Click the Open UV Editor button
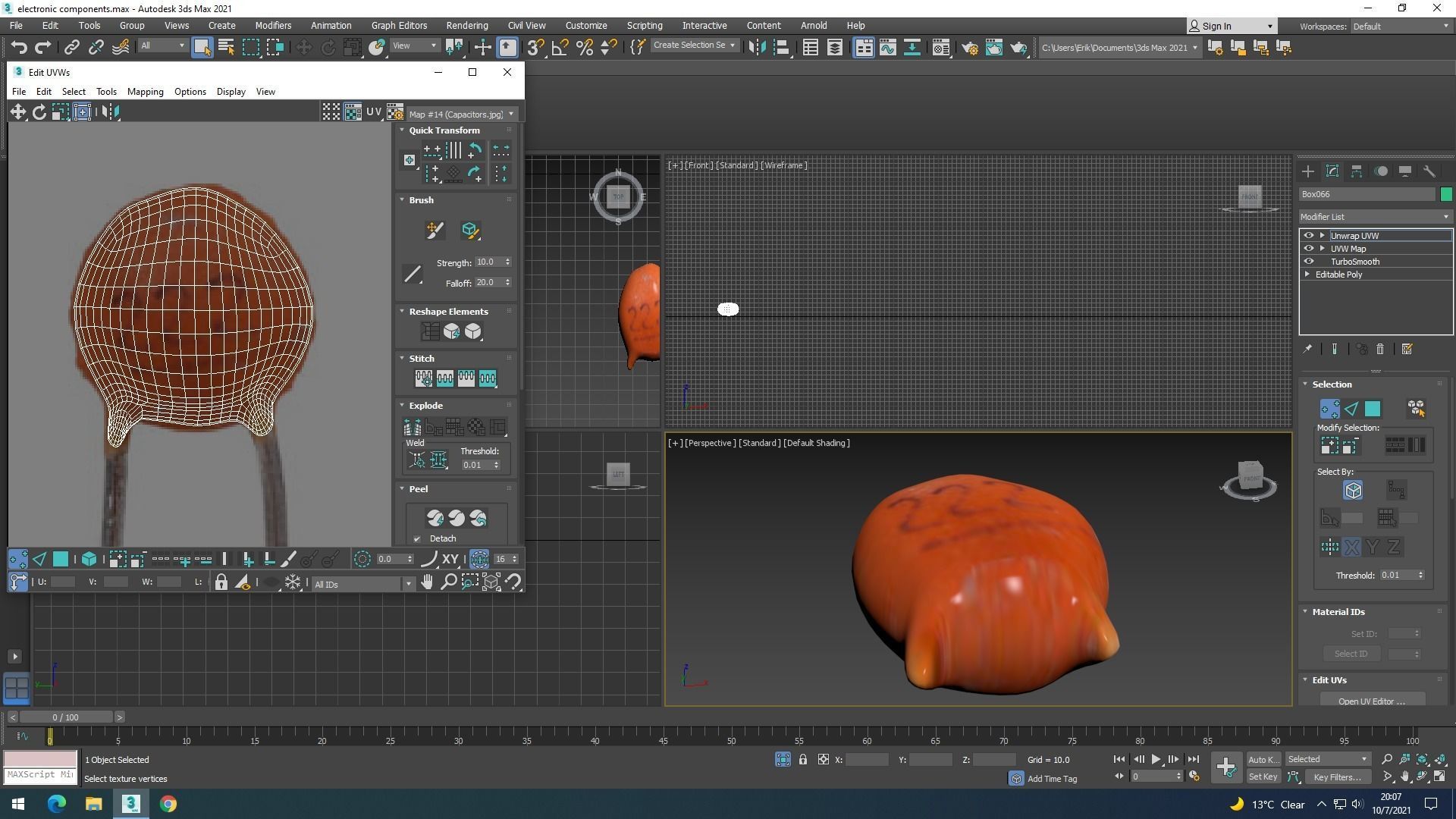 pyautogui.click(x=1371, y=701)
